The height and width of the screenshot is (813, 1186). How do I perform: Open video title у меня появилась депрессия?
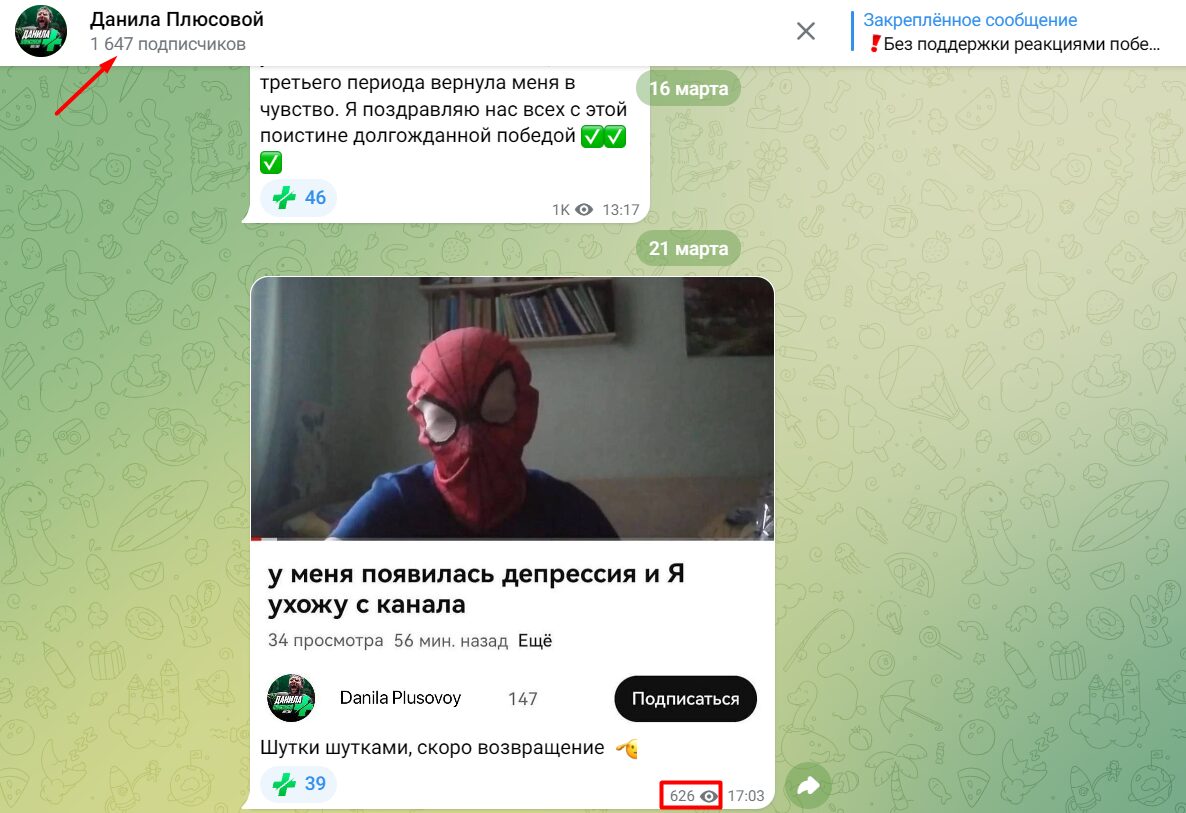tap(476, 589)
